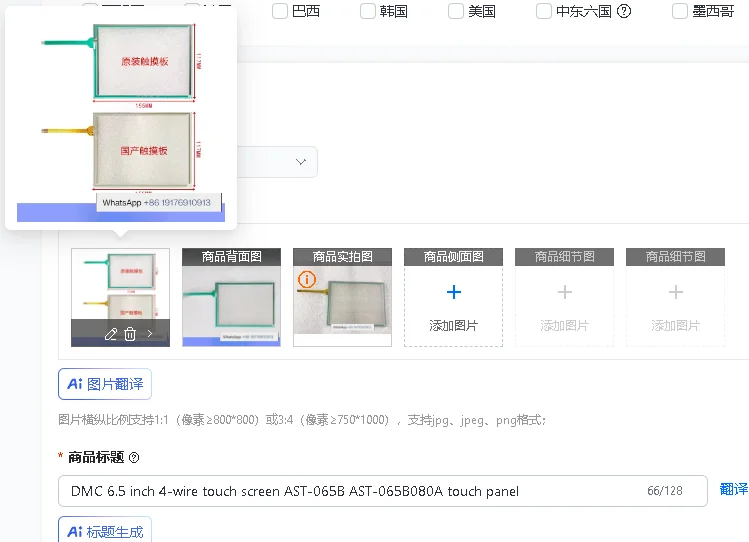The image size is (749, 542).
Task: Tick the 韩国 checkbox
Action: point(368,11)
